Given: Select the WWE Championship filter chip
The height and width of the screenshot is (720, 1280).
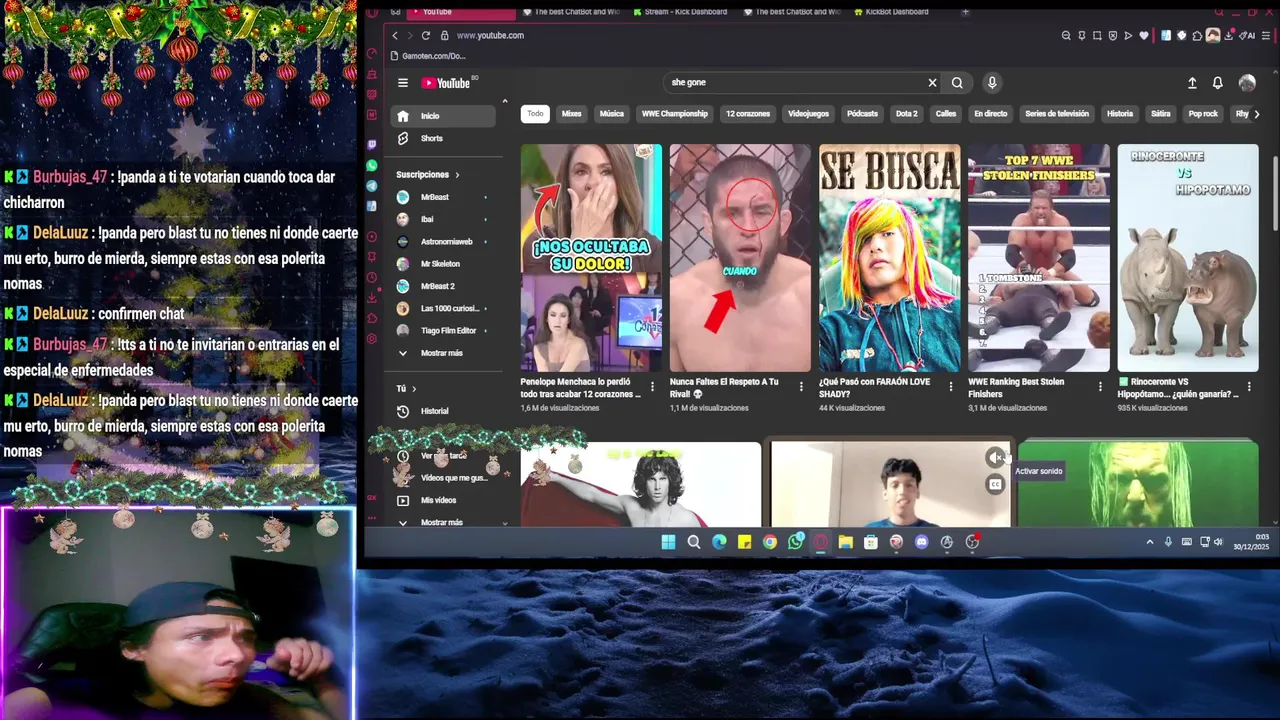Looking at the screenshot, I should coord(674,114).
